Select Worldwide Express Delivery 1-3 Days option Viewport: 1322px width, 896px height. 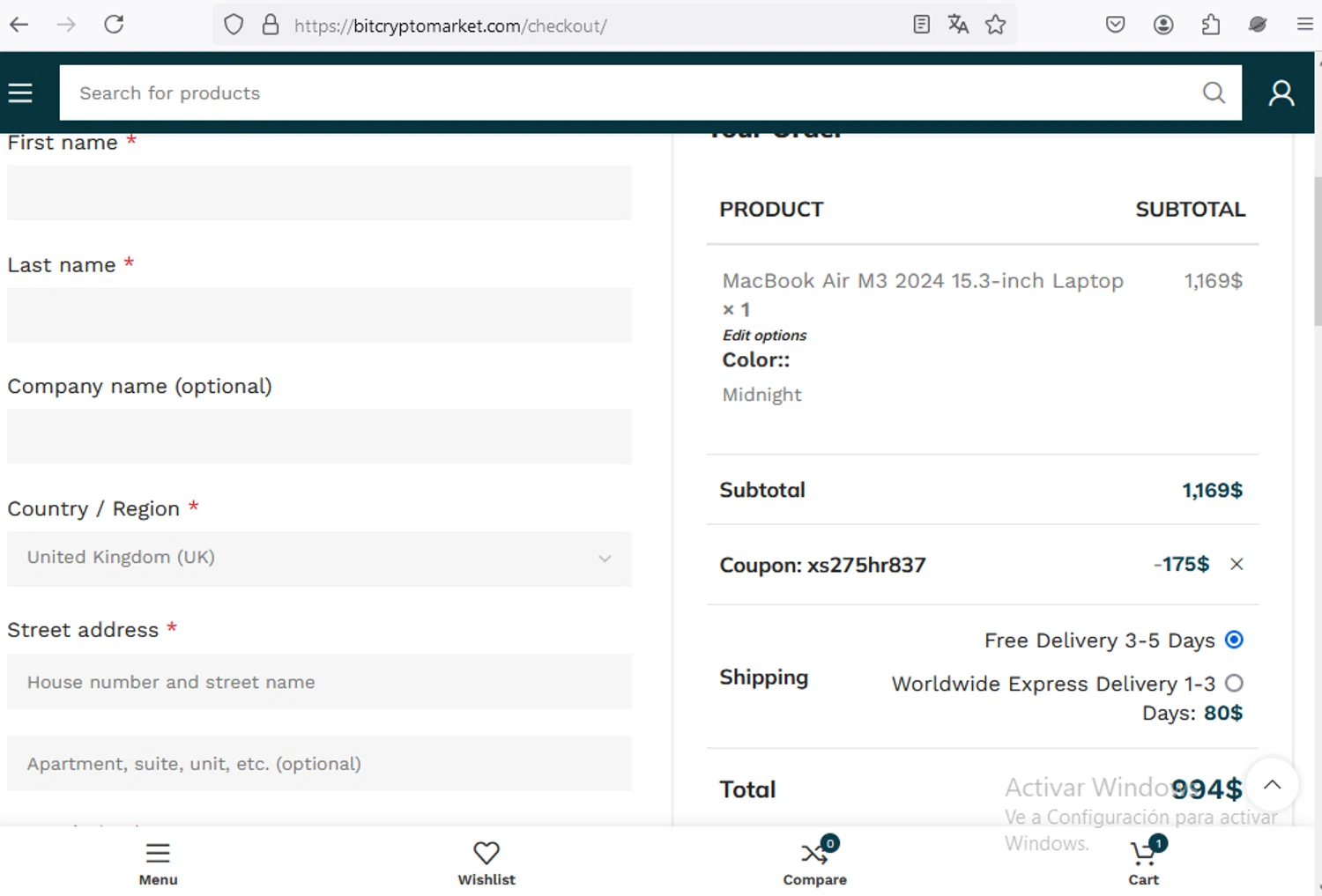coord(1234,683)
